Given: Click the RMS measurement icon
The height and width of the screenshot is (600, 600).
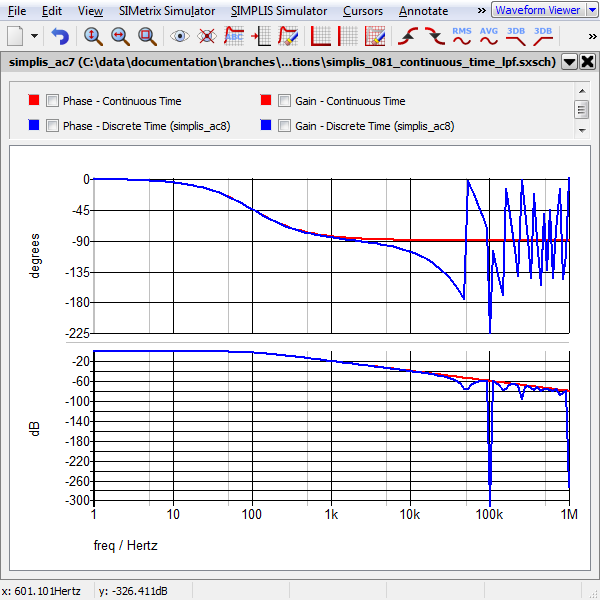Looking at the screenshot, I should [x=462, y=36].
